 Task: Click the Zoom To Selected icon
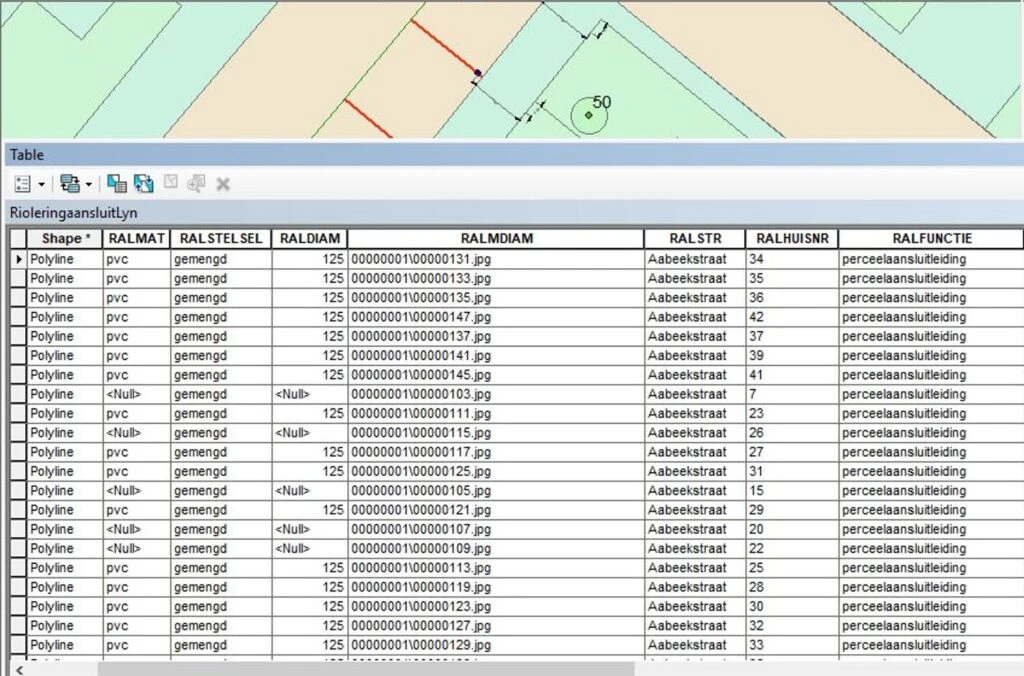click(x=196, y=184)
